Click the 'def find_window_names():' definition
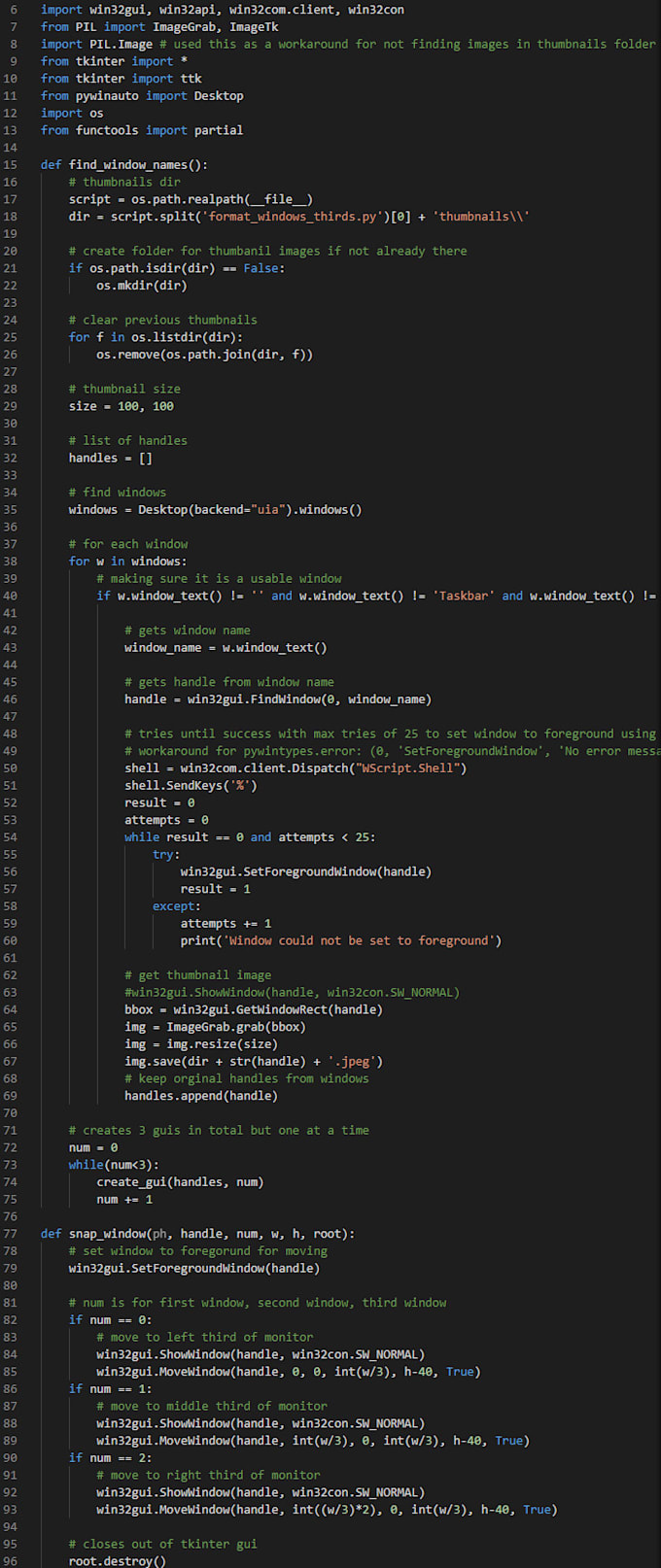The image size is (661, 1568). click(x=124, y=165)
